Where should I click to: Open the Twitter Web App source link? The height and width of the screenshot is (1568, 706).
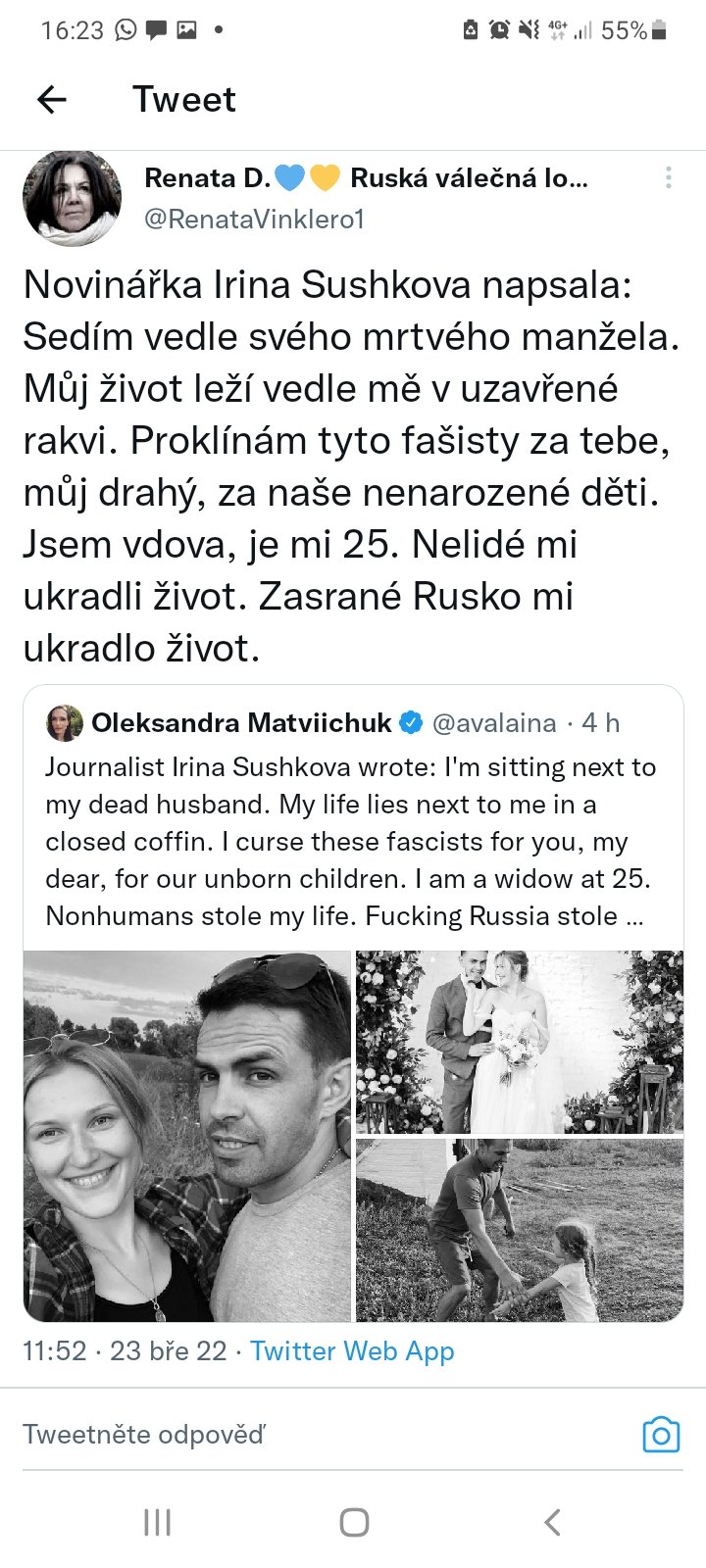pyautogui.click(x=352, y=1350)
